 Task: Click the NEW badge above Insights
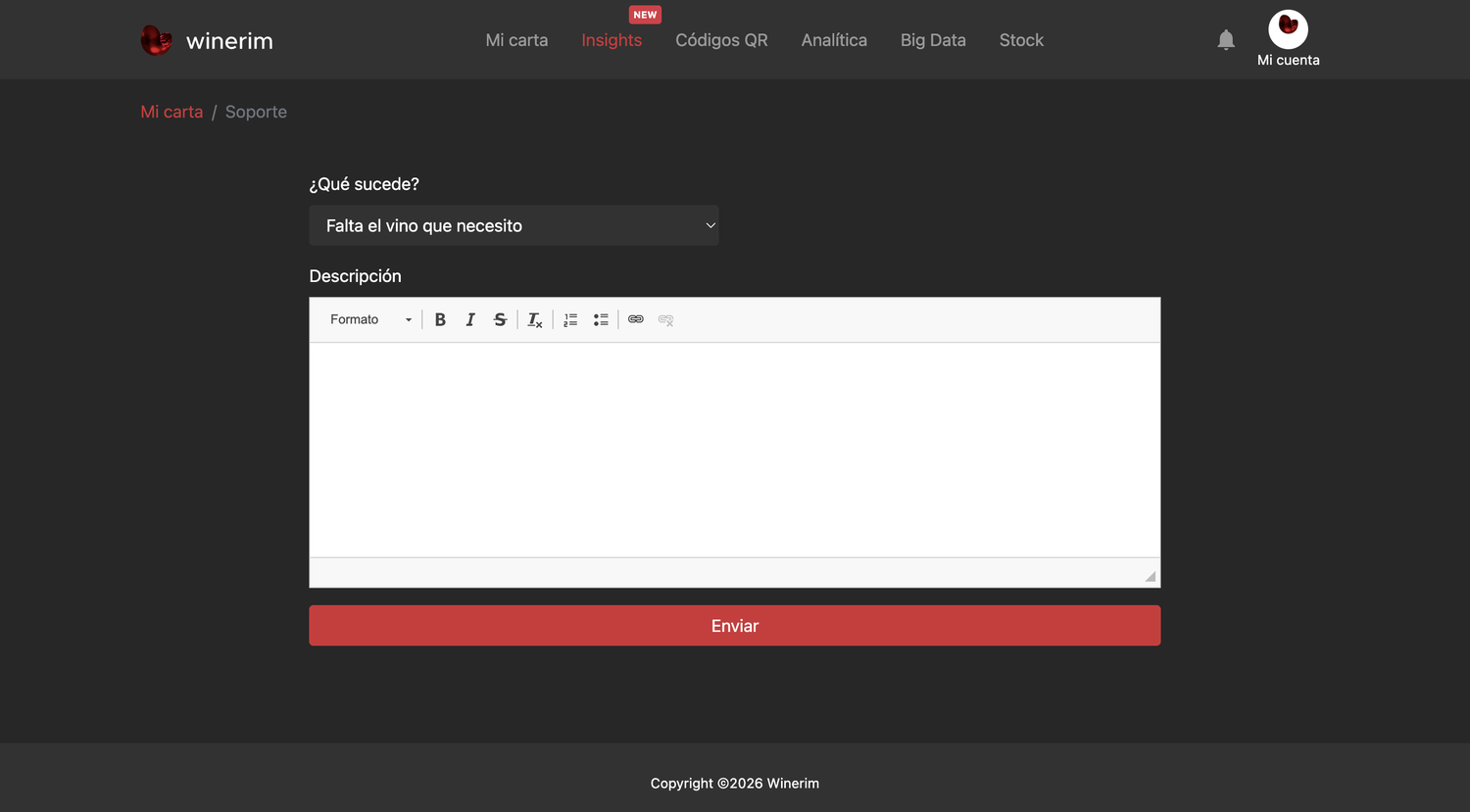[645, 15]
